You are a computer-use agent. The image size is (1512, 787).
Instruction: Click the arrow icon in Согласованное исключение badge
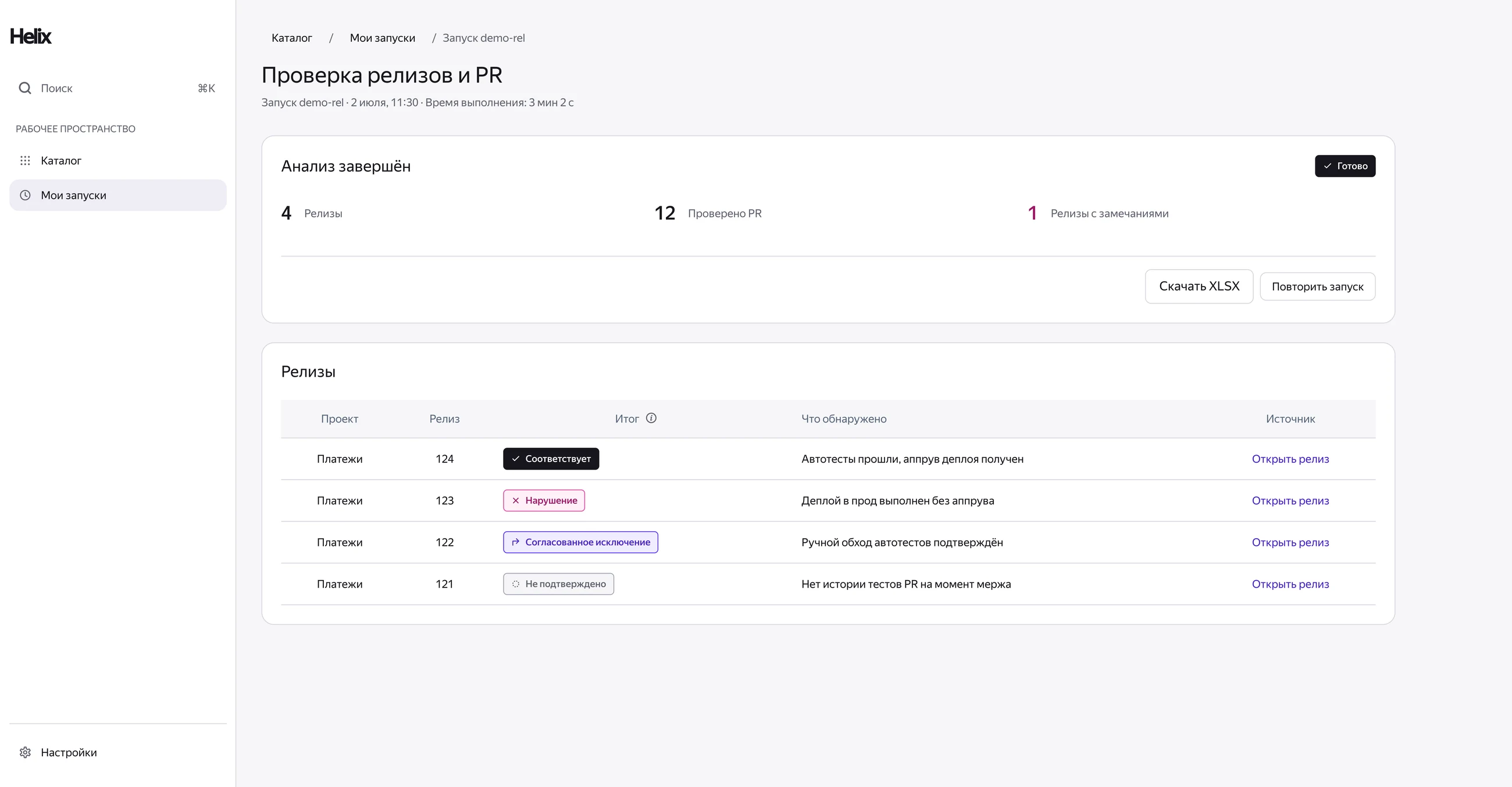(515, 542)
